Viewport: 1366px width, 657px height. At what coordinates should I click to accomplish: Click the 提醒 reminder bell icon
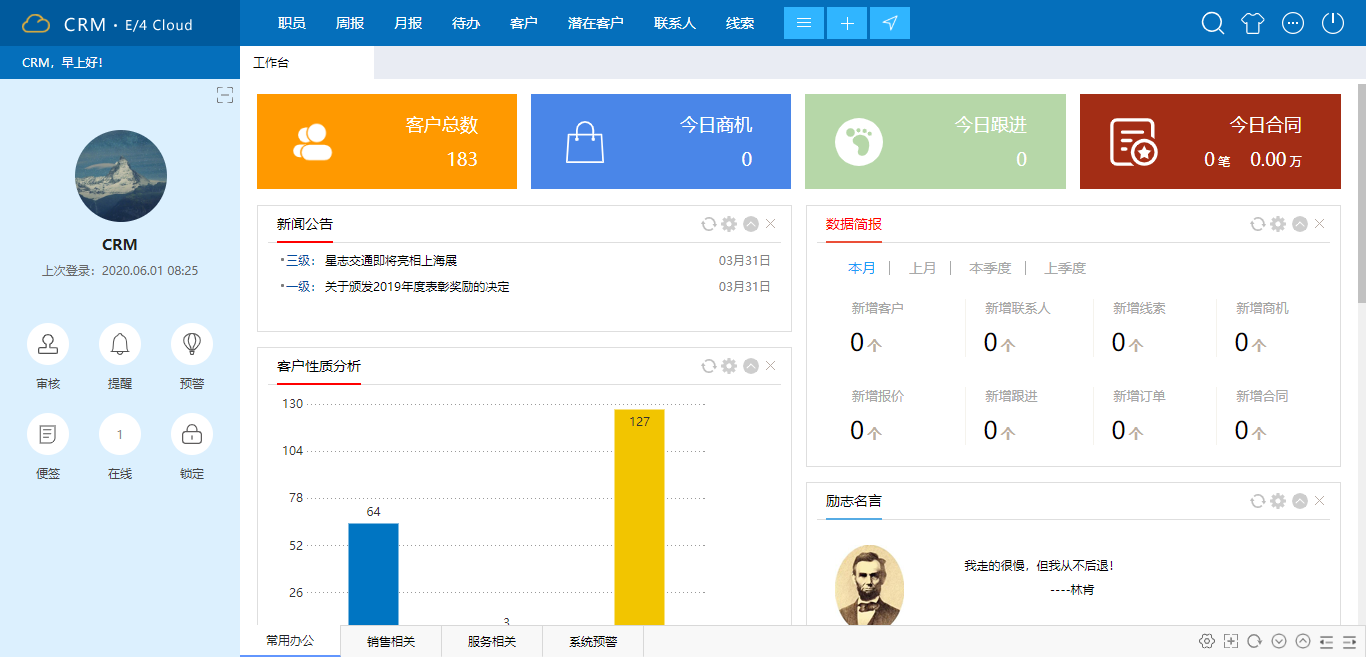coord(120,344)
